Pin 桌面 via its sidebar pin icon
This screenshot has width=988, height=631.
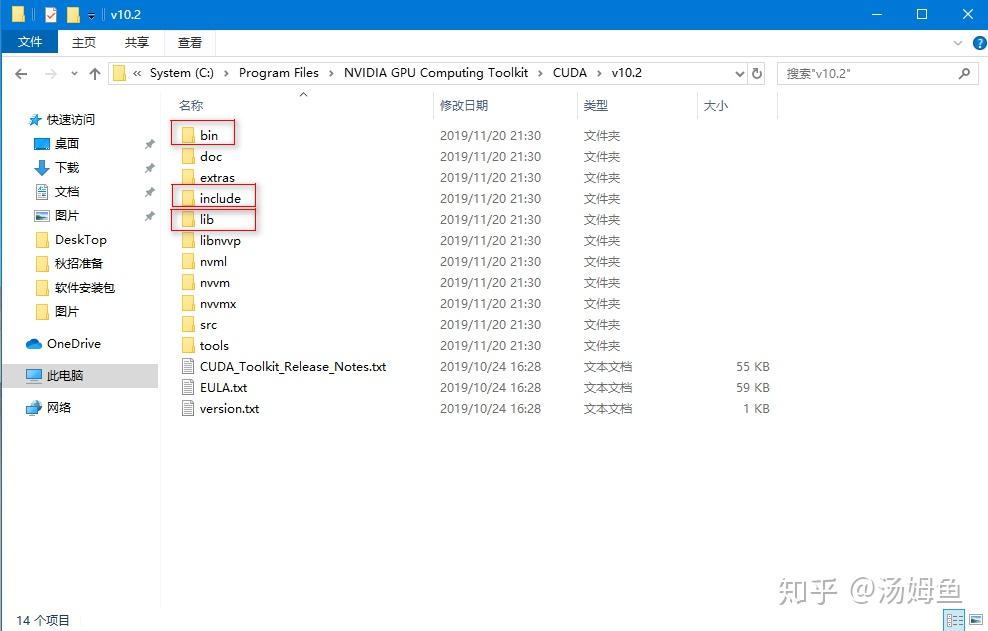coord(150,144)
